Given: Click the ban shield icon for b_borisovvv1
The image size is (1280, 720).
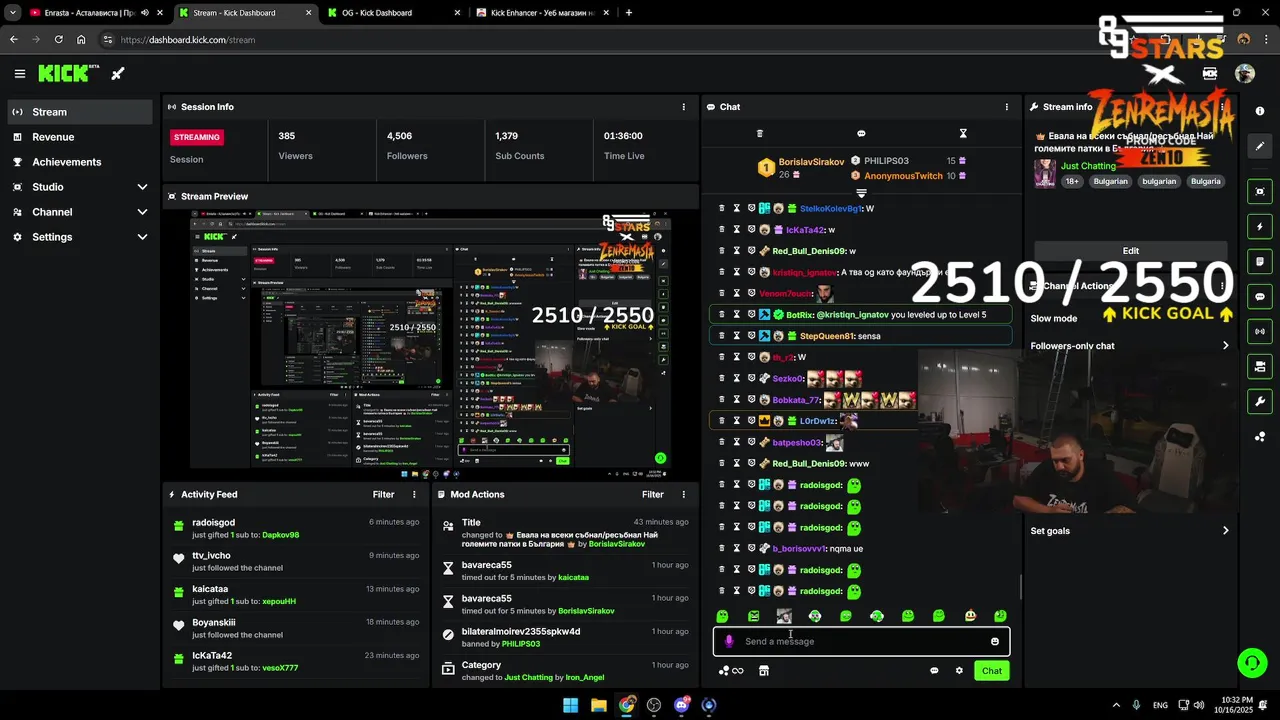Looking at the screenshot, I should pos(751,548).
